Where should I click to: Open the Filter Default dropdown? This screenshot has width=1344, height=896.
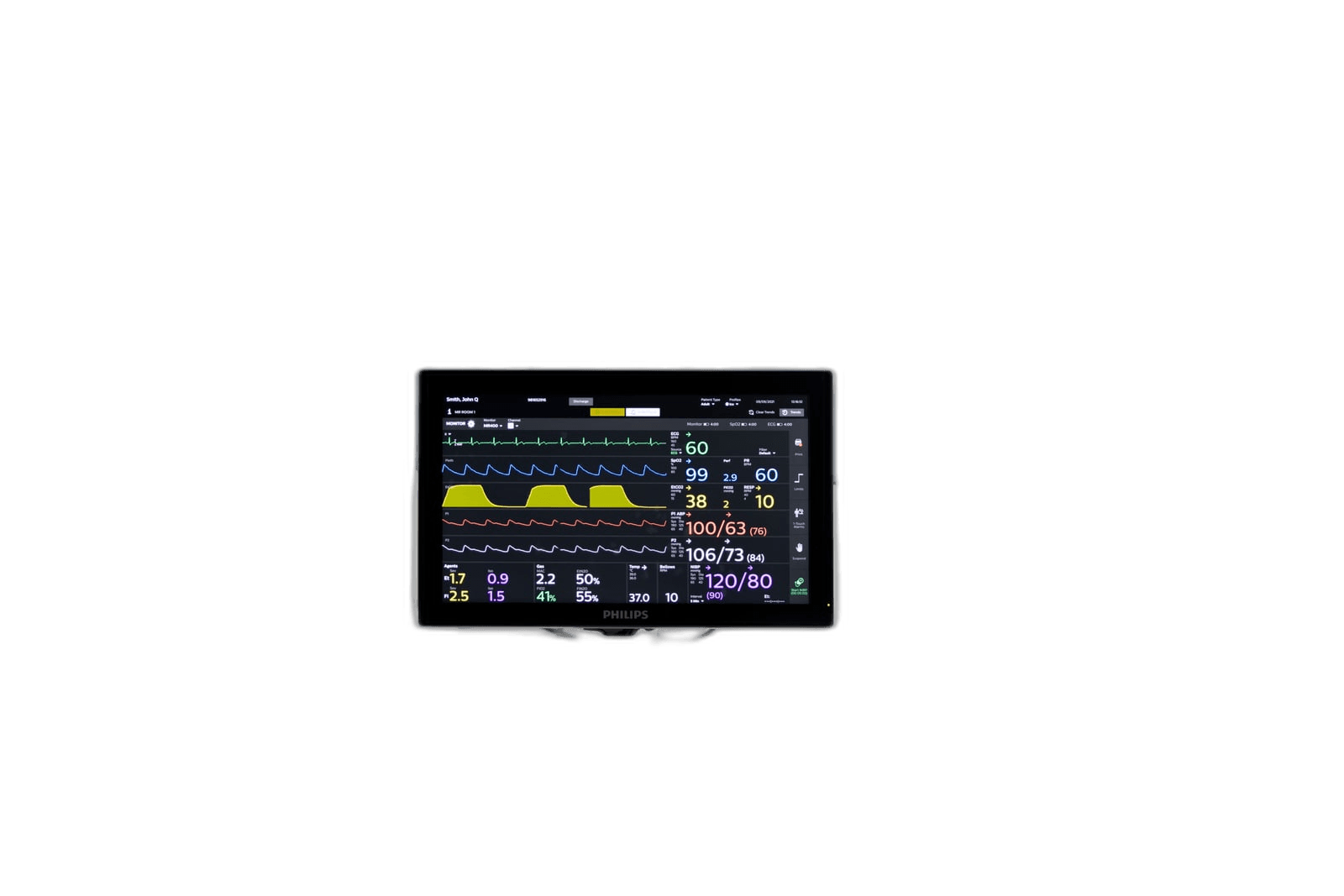click(x=767, y=453)
